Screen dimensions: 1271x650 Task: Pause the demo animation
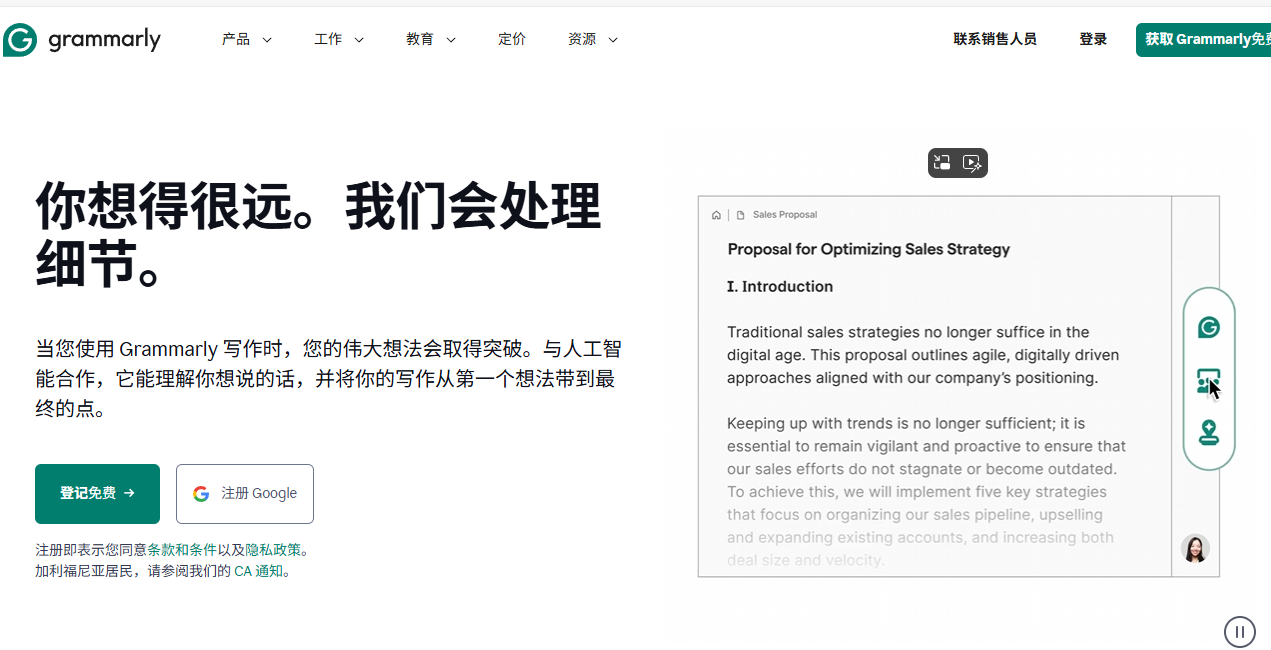coord(1240,632)
